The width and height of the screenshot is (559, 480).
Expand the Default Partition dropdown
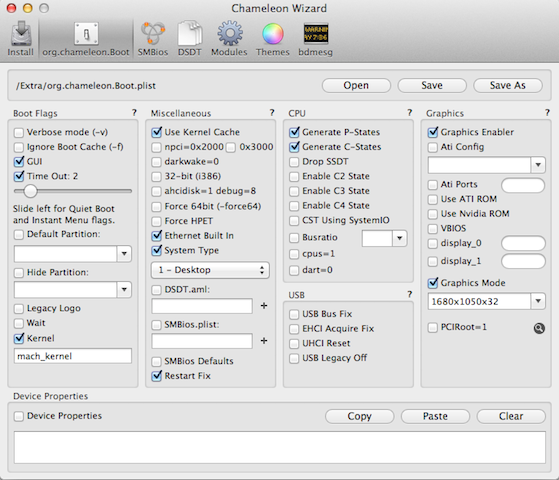(124, 254)
